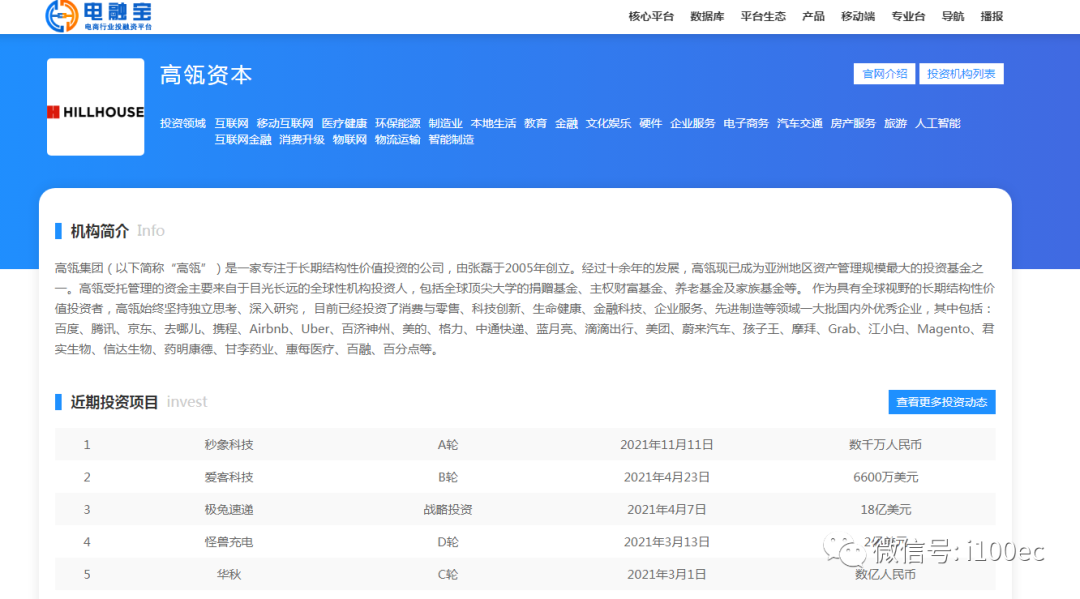Select the 移动互联网 tag
The image size is (1080, 599).
(x=284, y=123)
